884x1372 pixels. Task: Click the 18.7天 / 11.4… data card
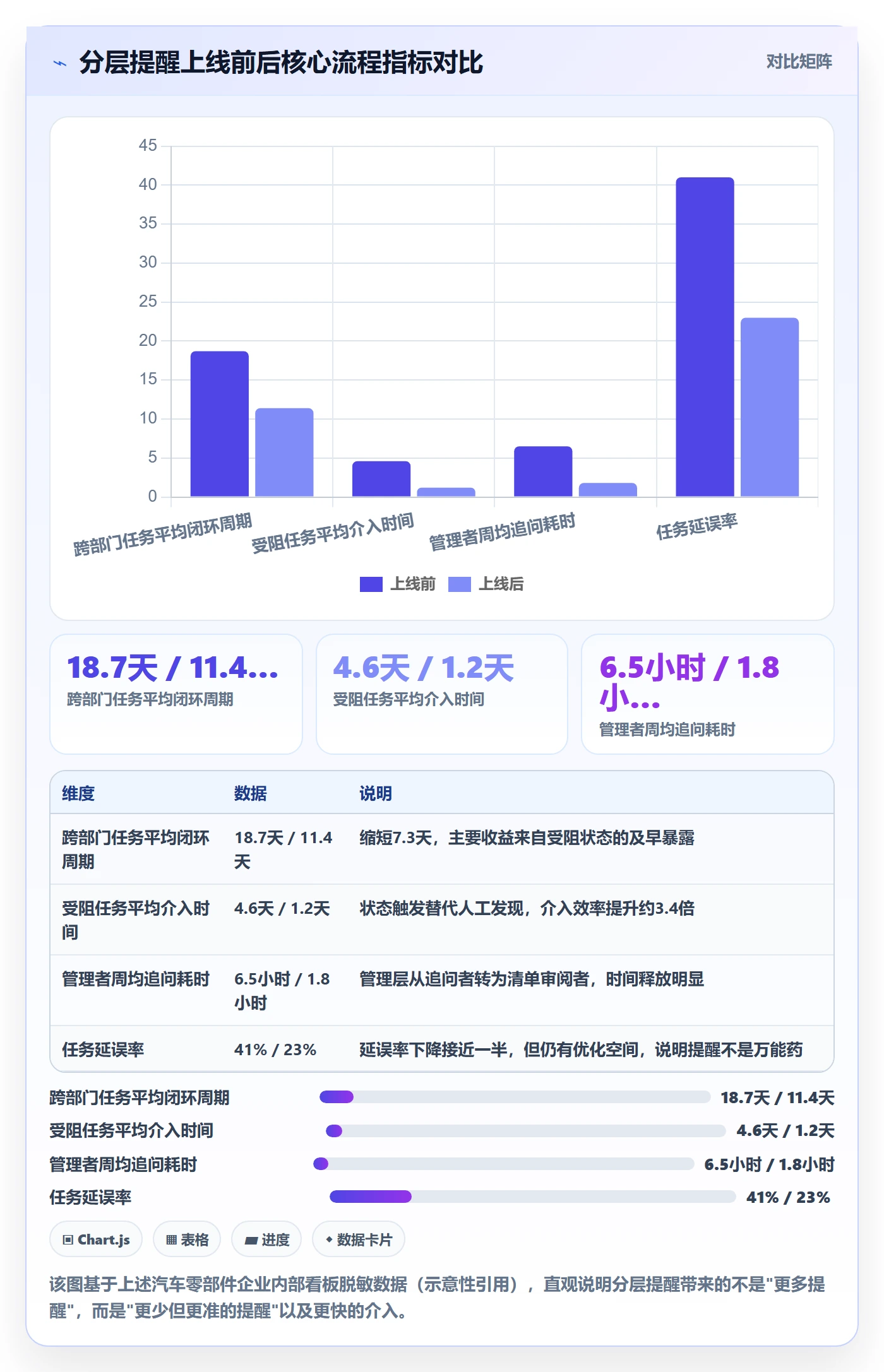pyautogui.click(x=176, y=694)
